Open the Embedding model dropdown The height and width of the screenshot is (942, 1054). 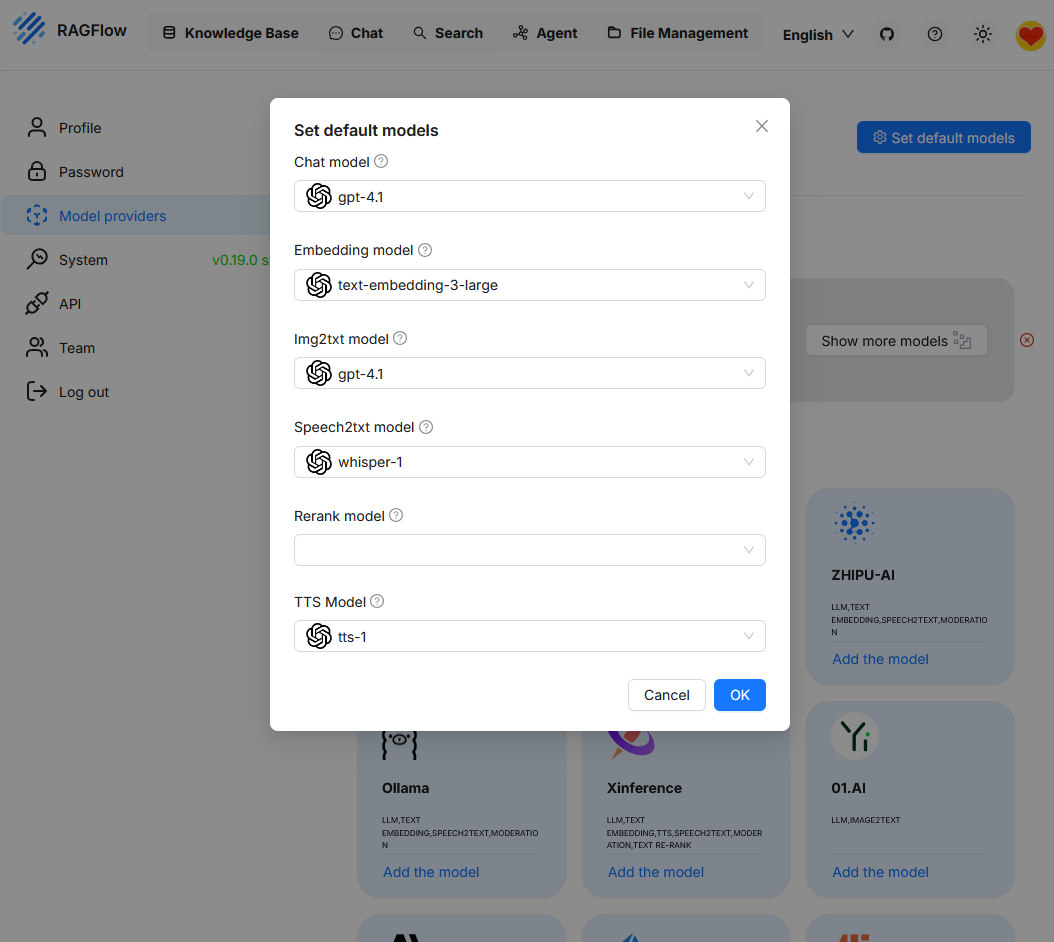(x=529, y=285)
